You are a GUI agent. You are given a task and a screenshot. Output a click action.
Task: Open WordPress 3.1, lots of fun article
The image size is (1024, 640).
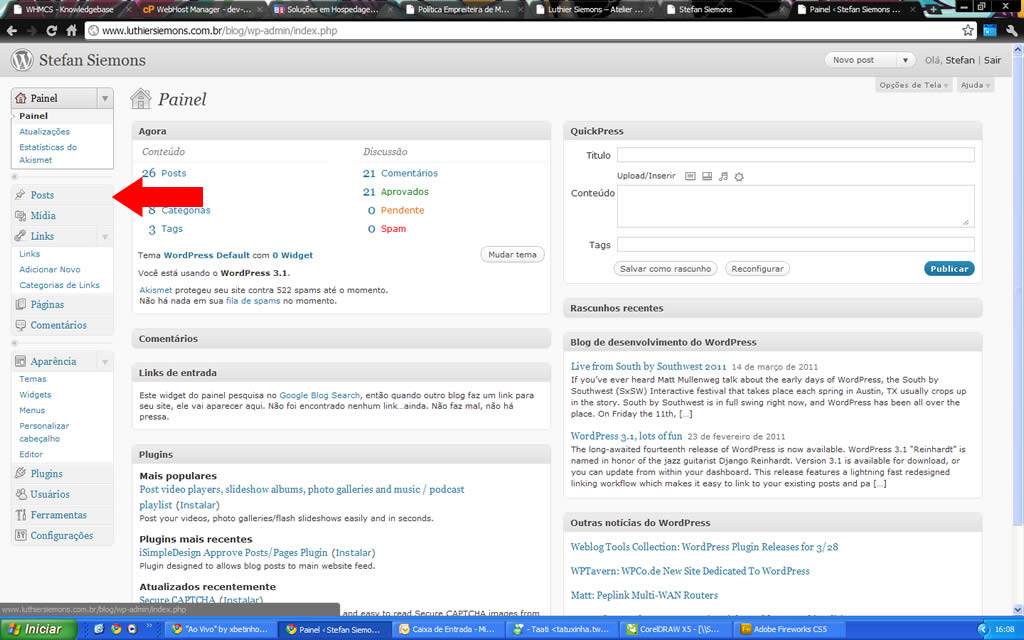click(626, 436)
